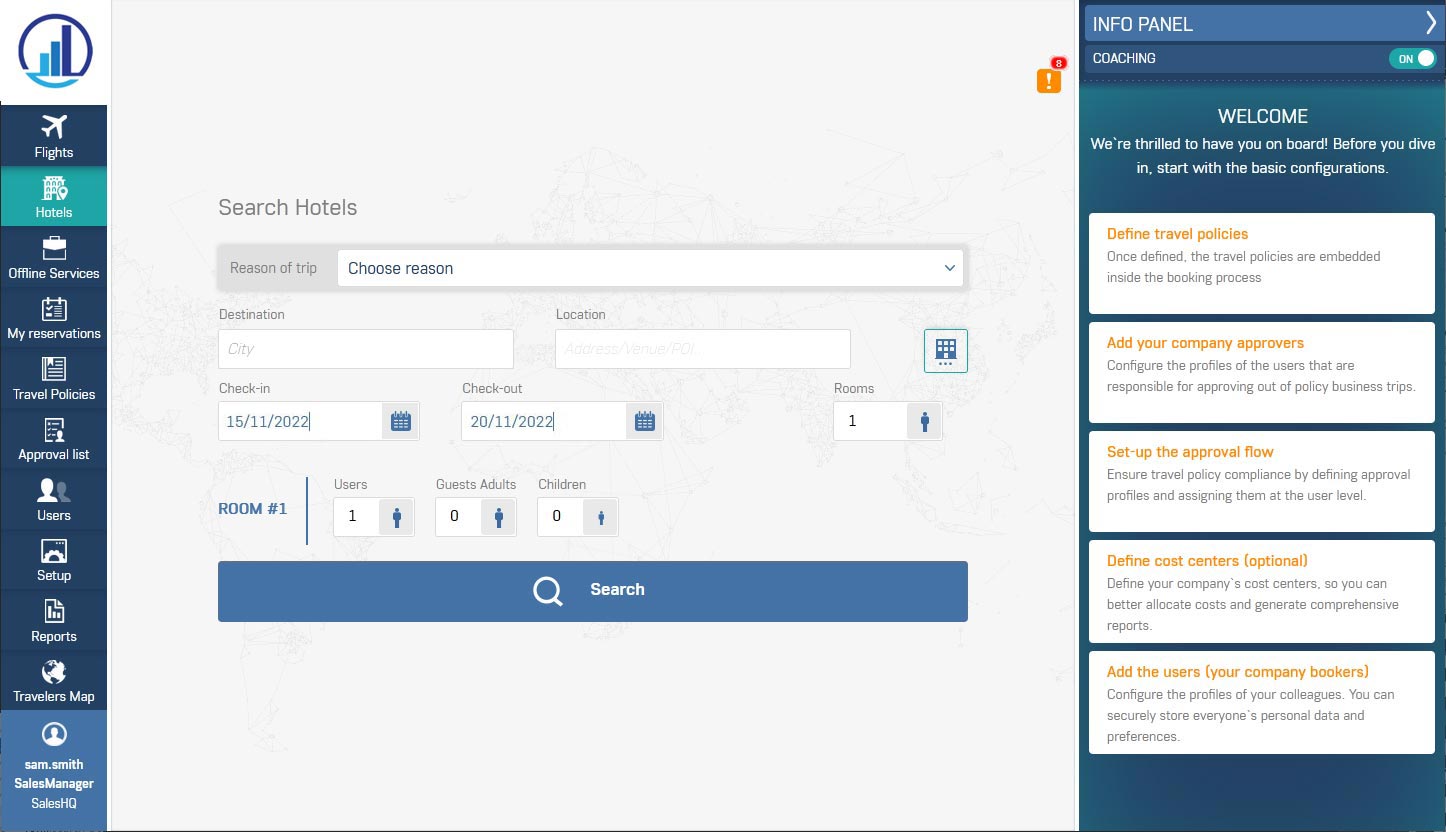Go to My reservations menu item
The image size is (1446, 832).
coord(53,318)
